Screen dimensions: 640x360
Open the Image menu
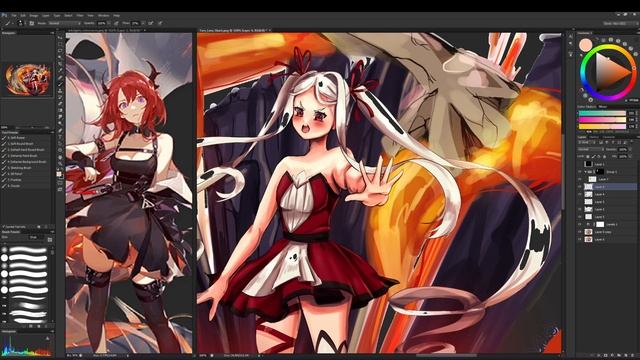click(x=34, y=16)
